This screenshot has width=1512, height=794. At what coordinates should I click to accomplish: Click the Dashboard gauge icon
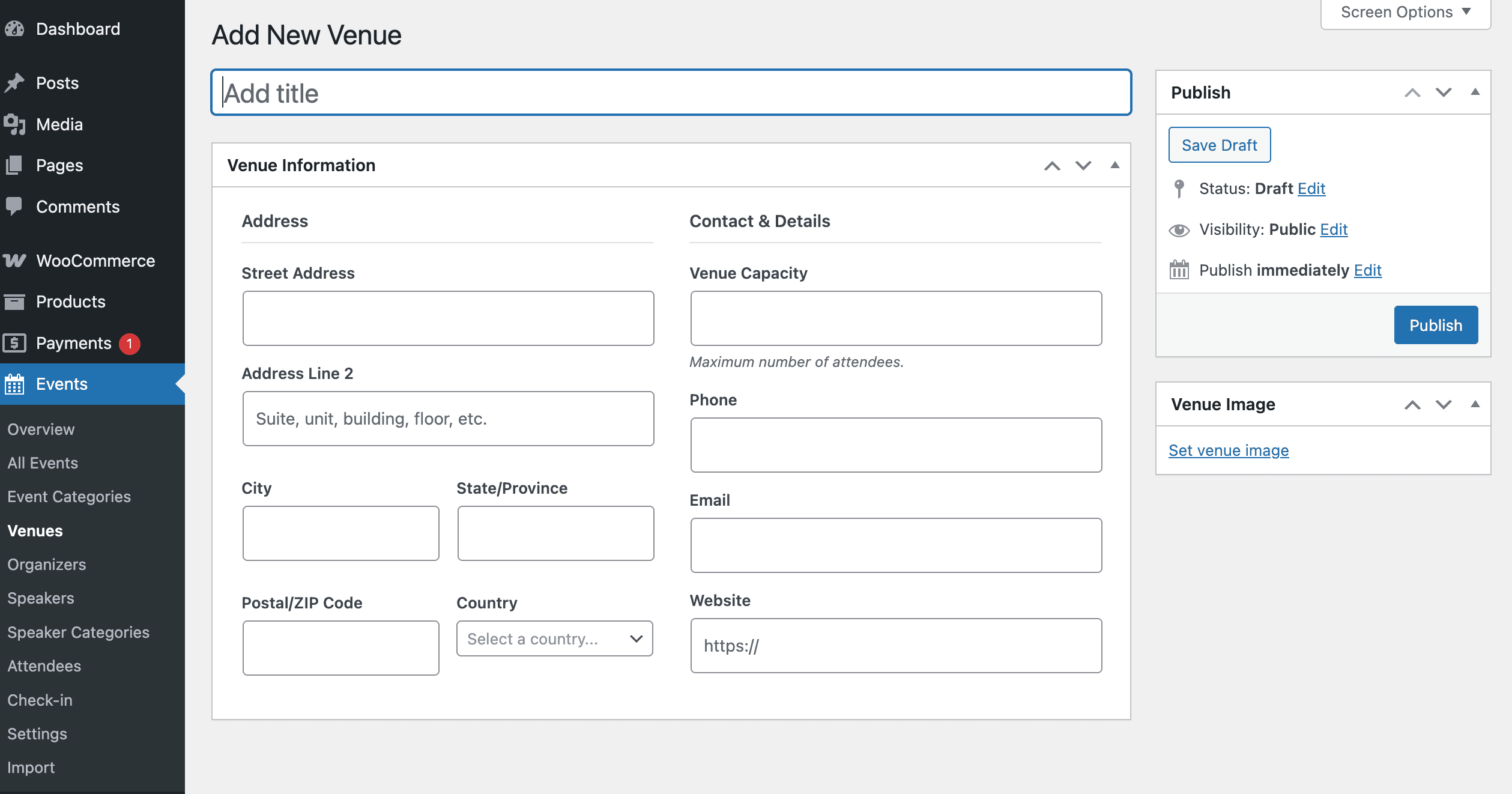14,29
